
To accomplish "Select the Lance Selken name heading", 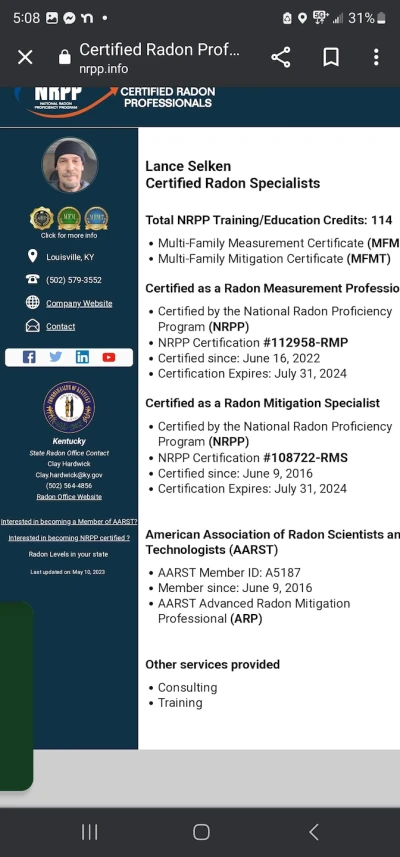I will tap(188, 166).
